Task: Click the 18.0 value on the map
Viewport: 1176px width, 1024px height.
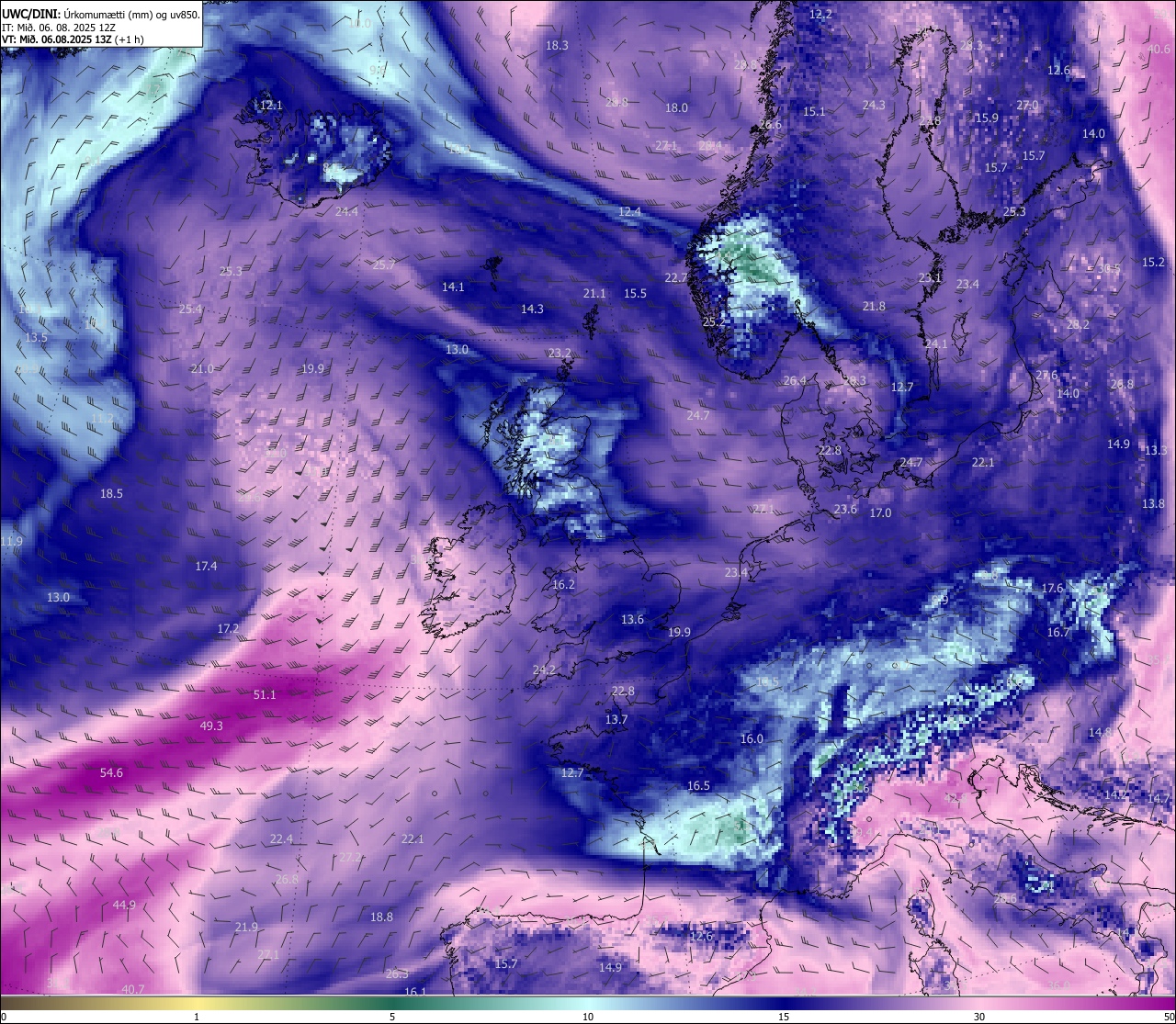Action: coord(676,107)
